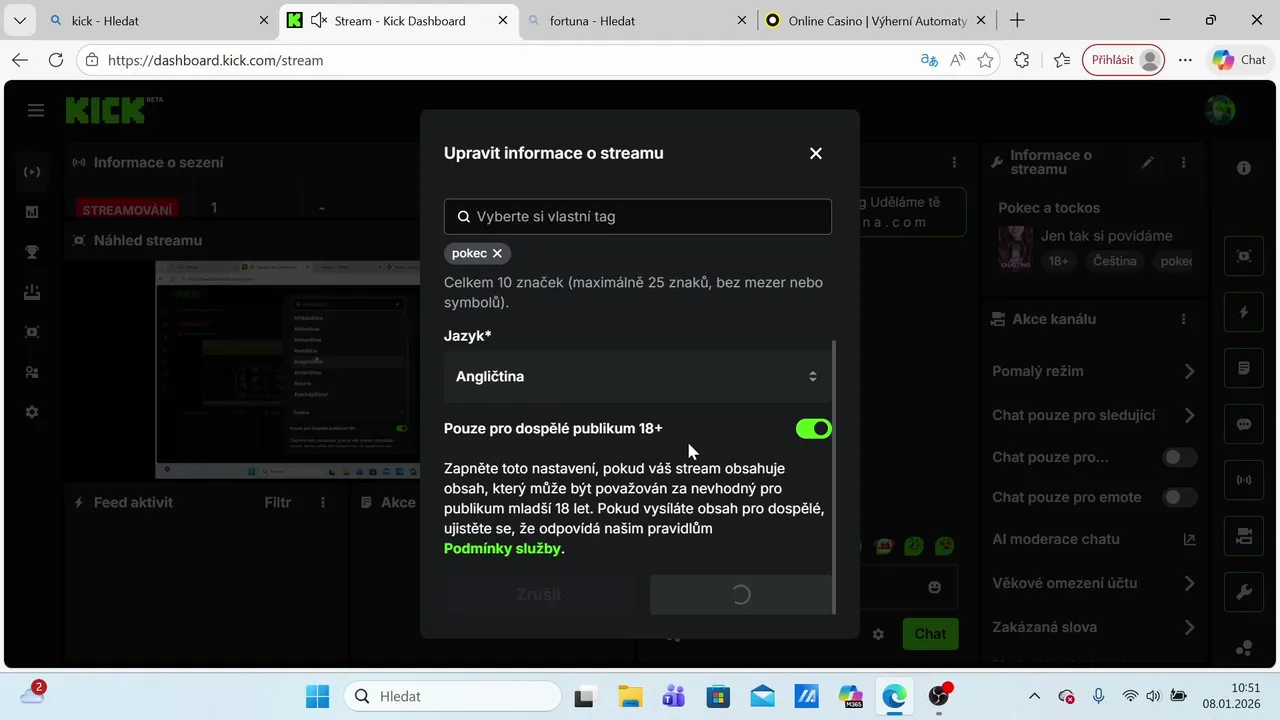Open the settings gear in left sidebar
Image resolution: width=1280 pixels, height=720 pixels.
point(32,412)
